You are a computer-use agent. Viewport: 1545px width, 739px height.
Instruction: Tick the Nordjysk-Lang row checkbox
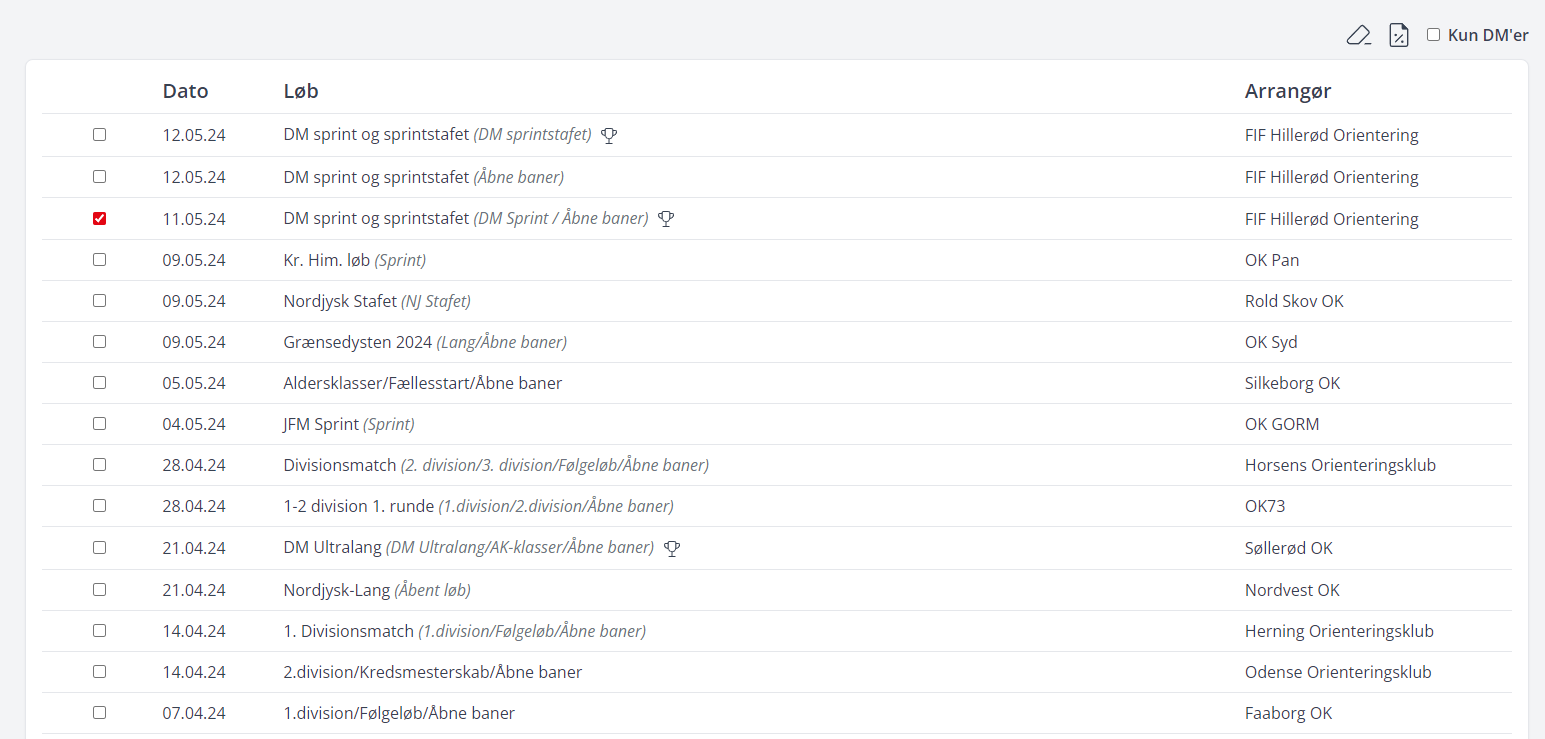pos(99,590)
